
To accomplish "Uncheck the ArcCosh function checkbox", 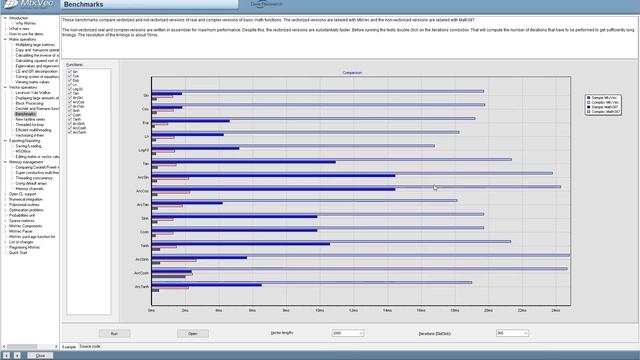I will pyautogui.click(x=70, y=128).
